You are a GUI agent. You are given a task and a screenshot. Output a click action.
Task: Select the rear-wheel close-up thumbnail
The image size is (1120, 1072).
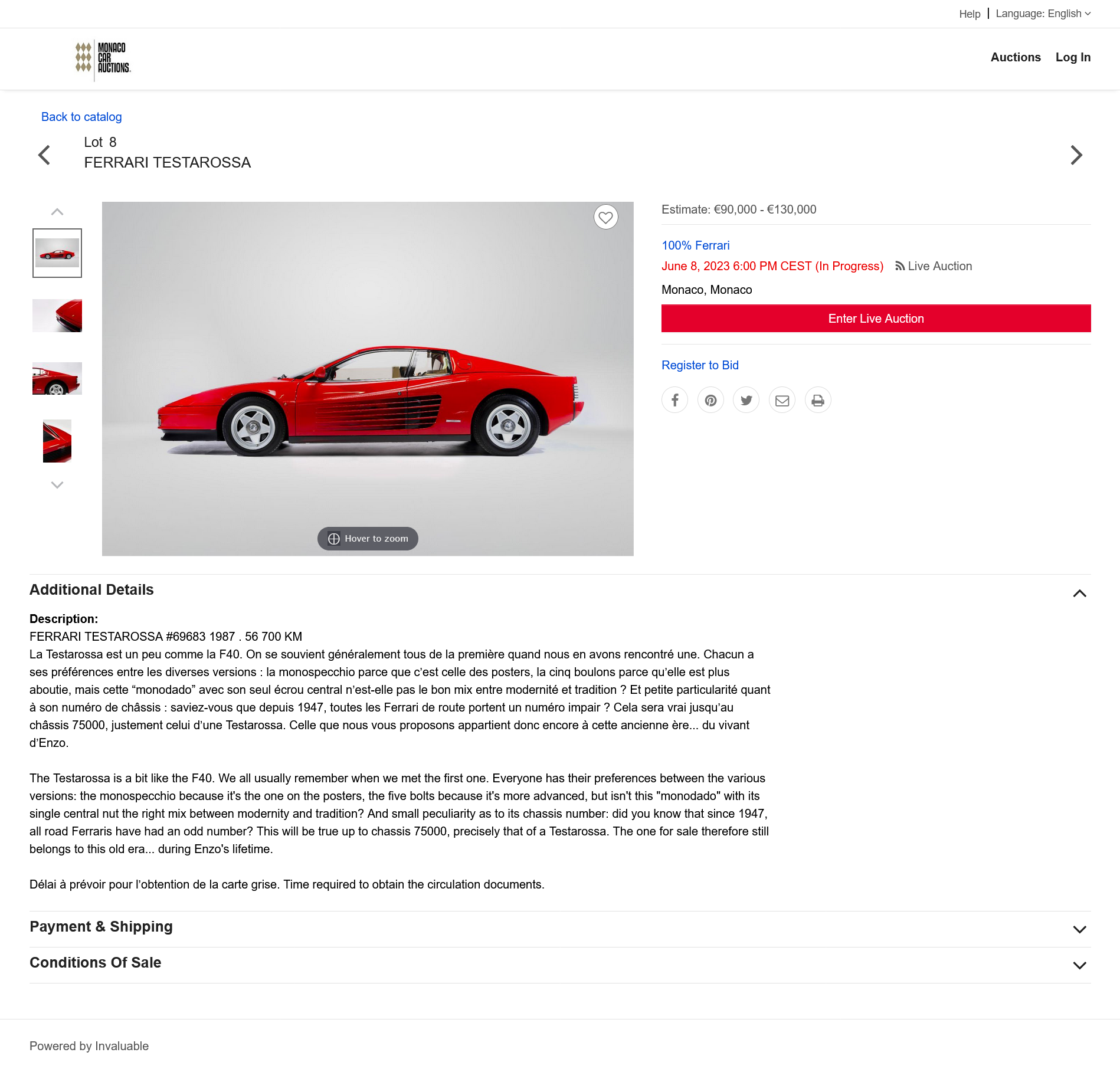(57, 378)
